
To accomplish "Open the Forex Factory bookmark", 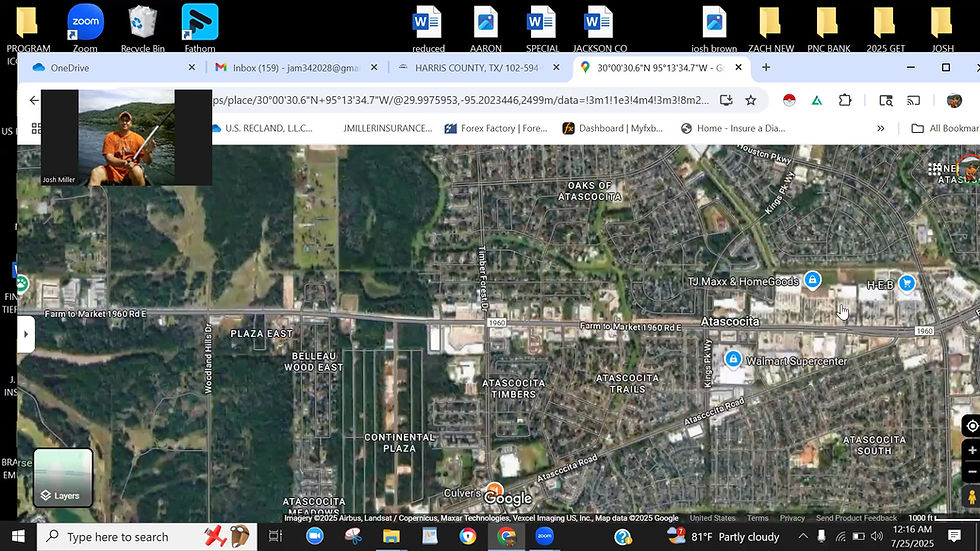I will (x=496, y=128).
